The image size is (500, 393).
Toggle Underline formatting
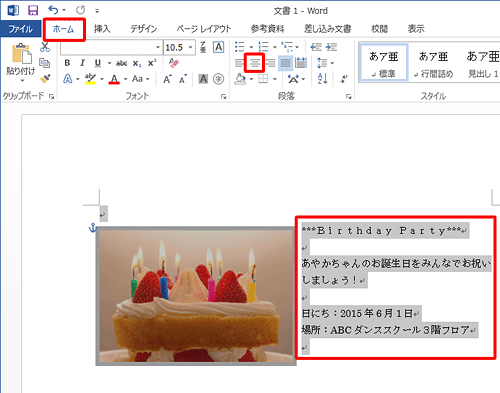[98, 63]
